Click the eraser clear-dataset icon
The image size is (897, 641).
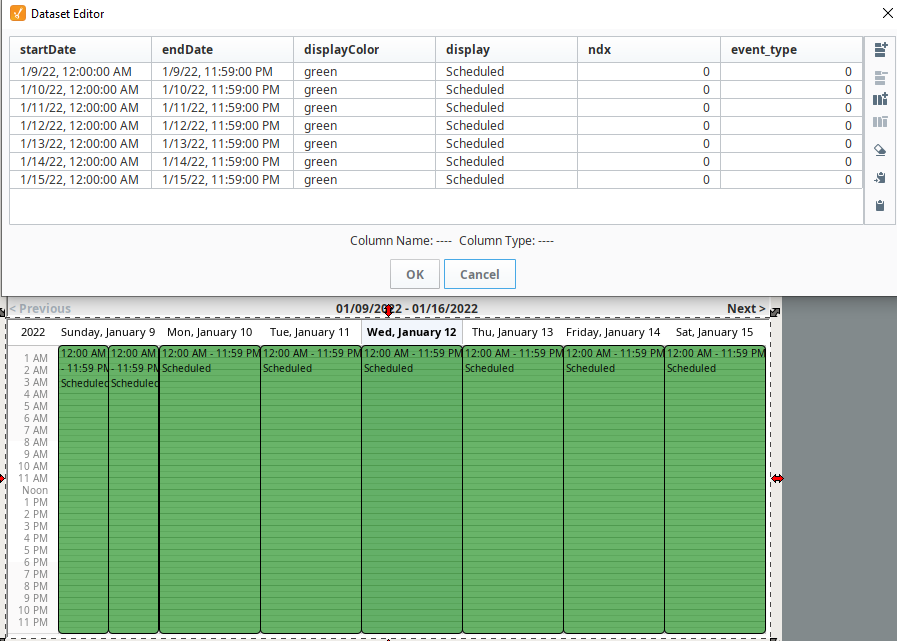(x=880, y=150)
